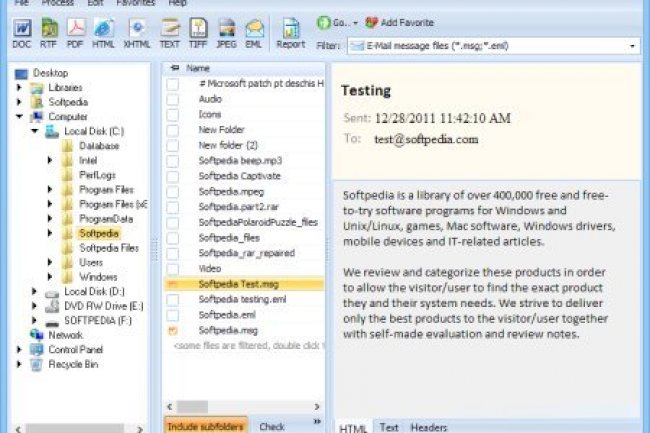Select the Softpedia Files folder in tree
The height and width of the screenshot is (433, 650).
[x=109, y=248]
